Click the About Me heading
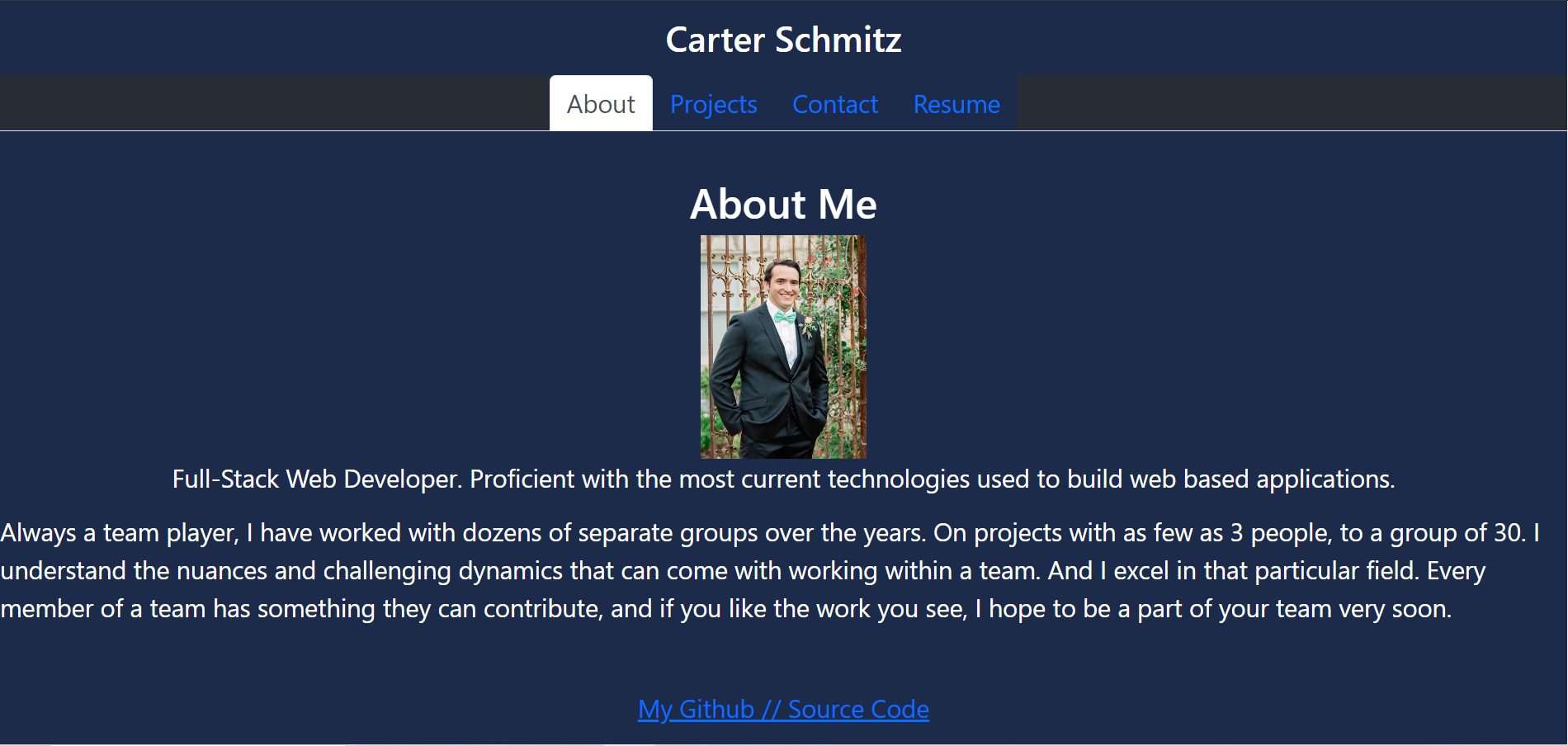 click(783, 204)
